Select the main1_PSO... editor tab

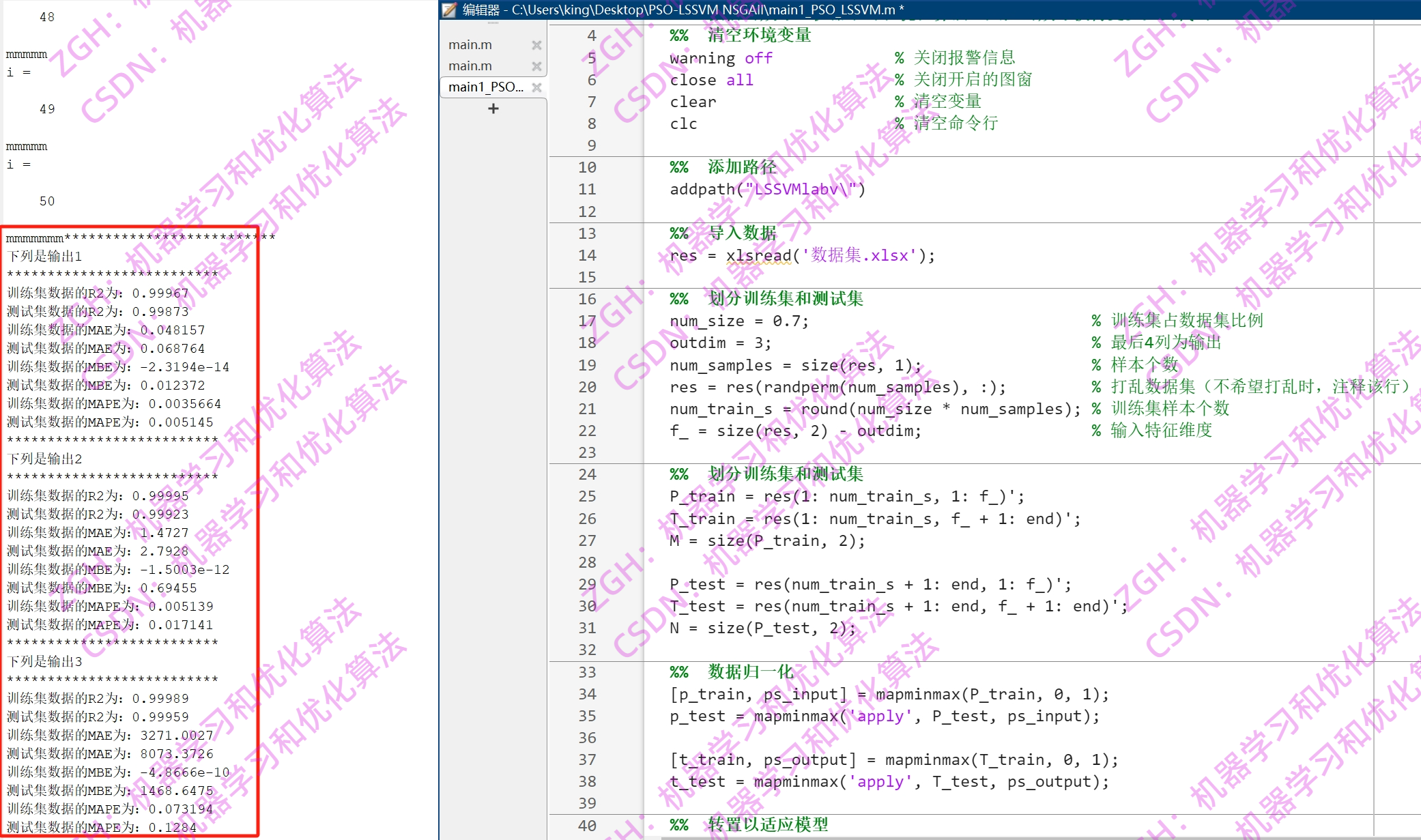pyautogui.click(x=486, y=87)
